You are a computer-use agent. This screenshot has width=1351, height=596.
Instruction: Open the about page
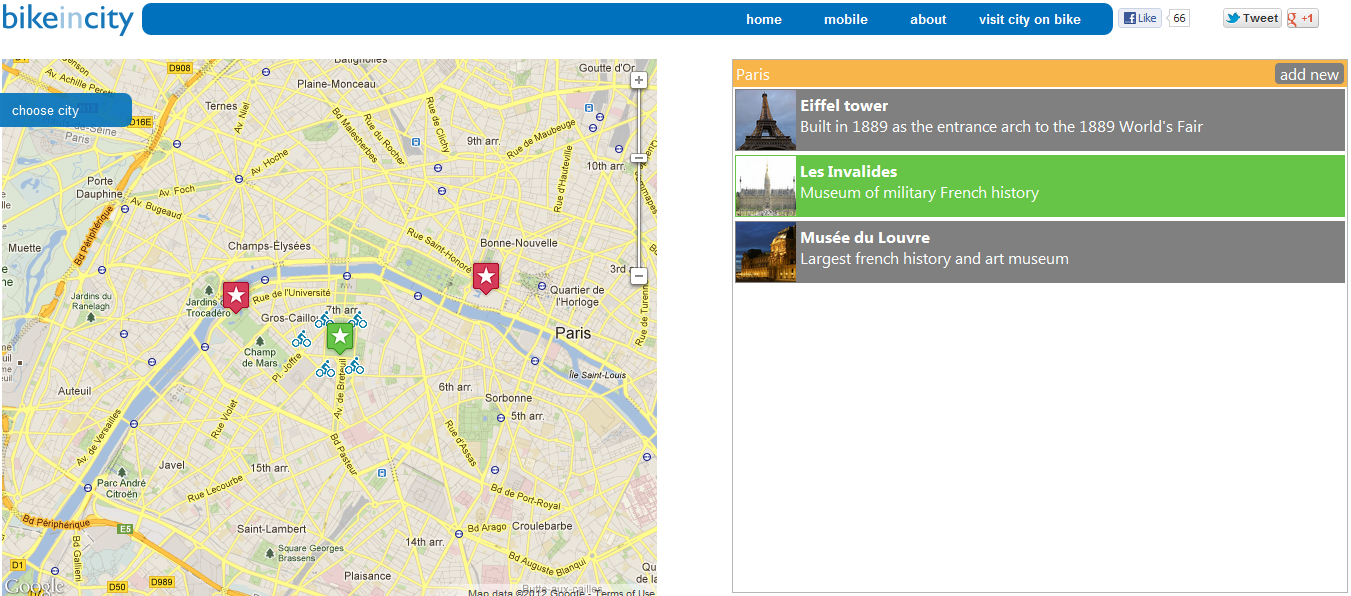tap(928, 19)
